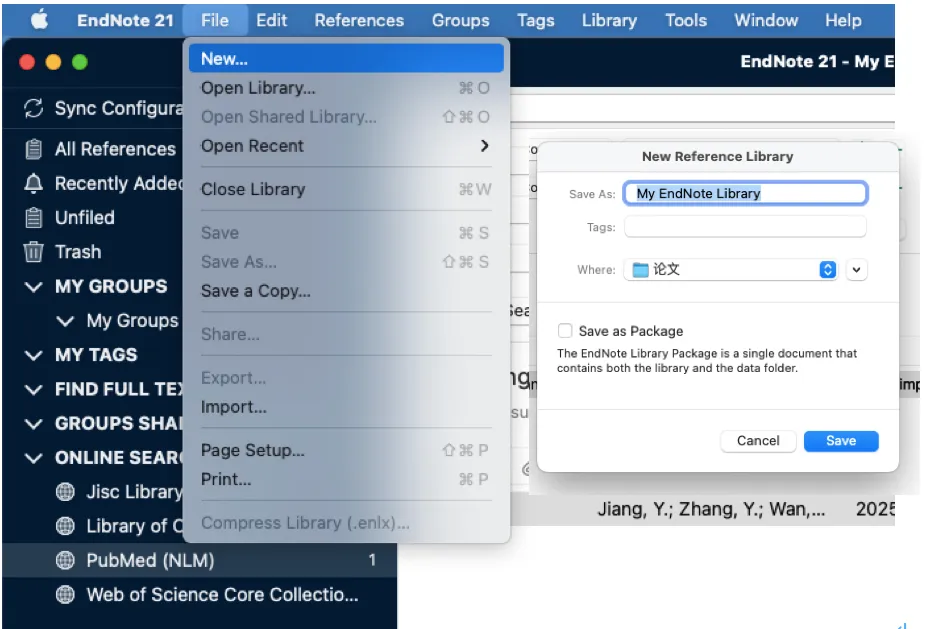The width and height of the screenshot is (927, 629).
Task: Open the References menu
Action: [x=359, y=20]
